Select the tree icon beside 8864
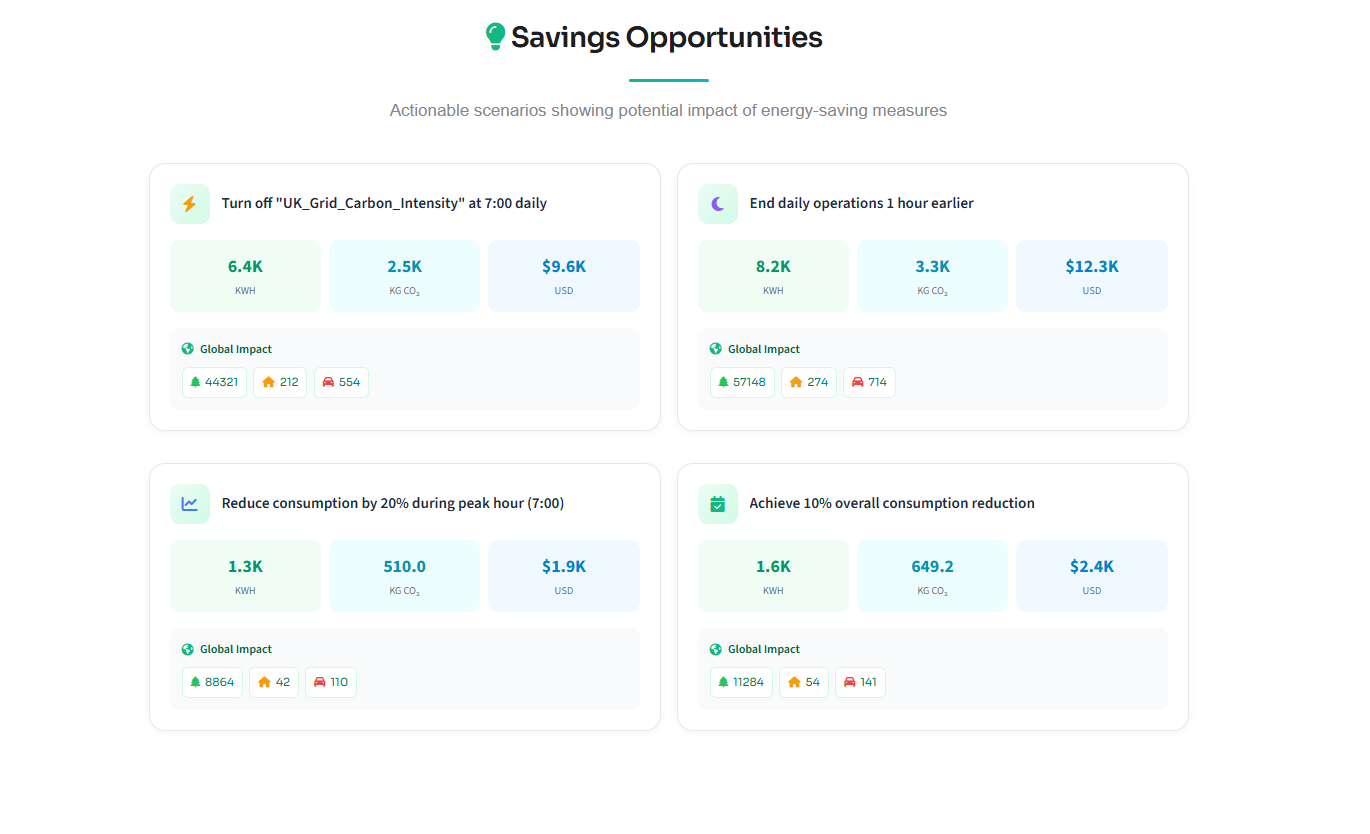The image size is (1370, 834). coord(196,682)
